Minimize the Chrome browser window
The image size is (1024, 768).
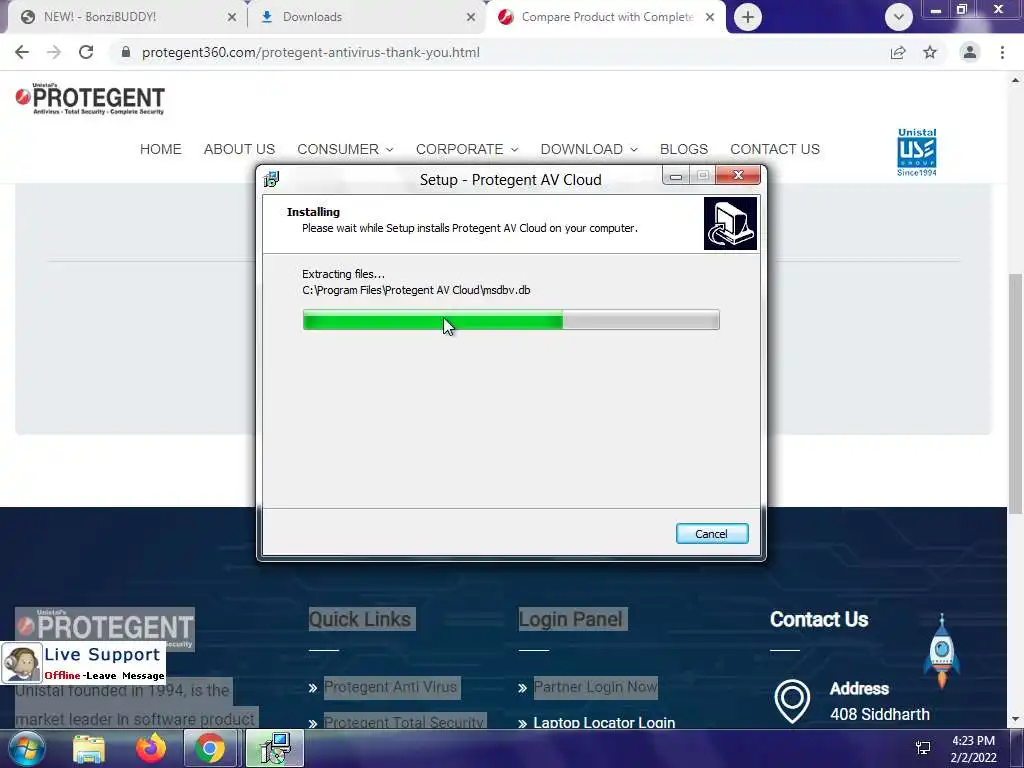[x=936, y=10]
